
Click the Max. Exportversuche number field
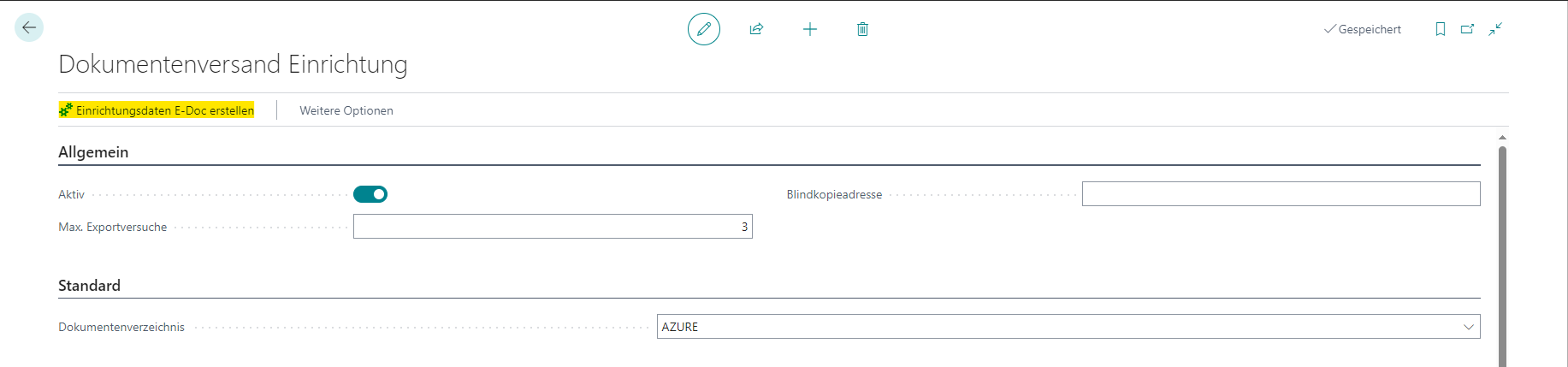click(x=553, y=227)
